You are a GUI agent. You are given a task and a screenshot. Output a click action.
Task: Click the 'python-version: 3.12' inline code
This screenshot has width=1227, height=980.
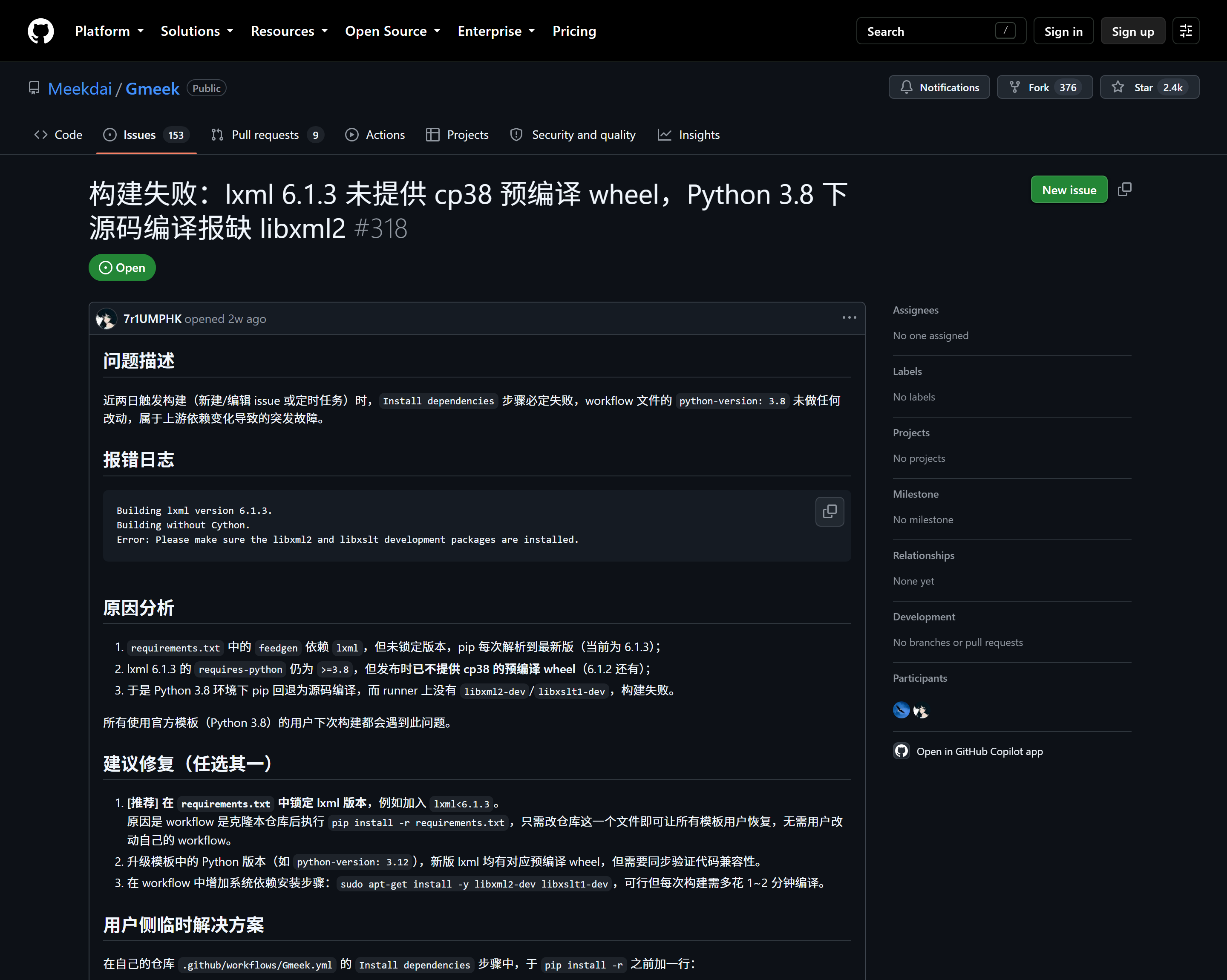tap(353, 862)
